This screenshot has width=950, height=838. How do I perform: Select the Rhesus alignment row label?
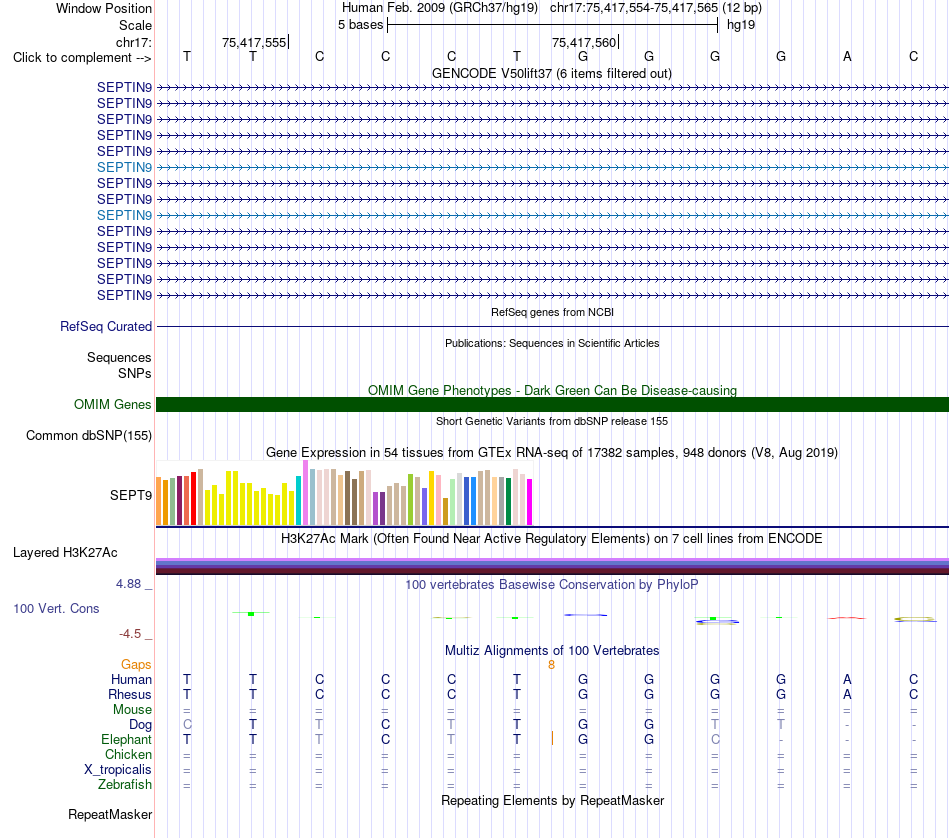tap(130, 694)
